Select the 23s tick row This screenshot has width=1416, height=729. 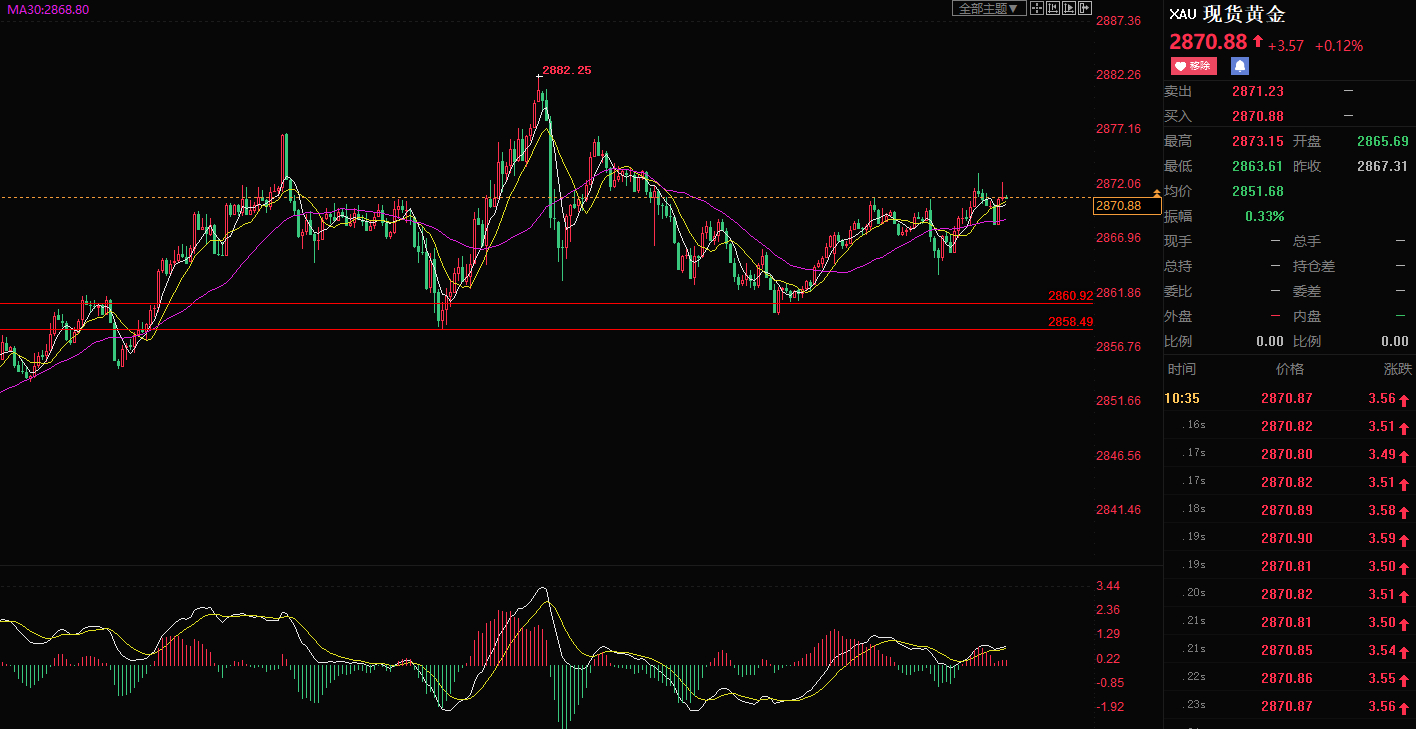[1288, 706]
